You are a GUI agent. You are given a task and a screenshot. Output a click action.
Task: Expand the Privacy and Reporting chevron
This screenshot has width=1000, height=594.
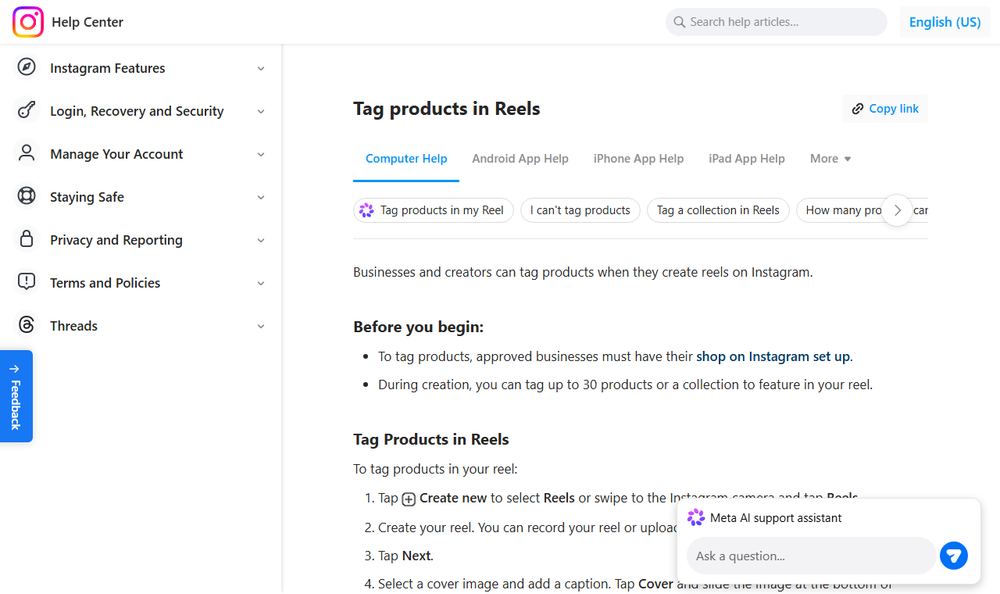(261, 241)
